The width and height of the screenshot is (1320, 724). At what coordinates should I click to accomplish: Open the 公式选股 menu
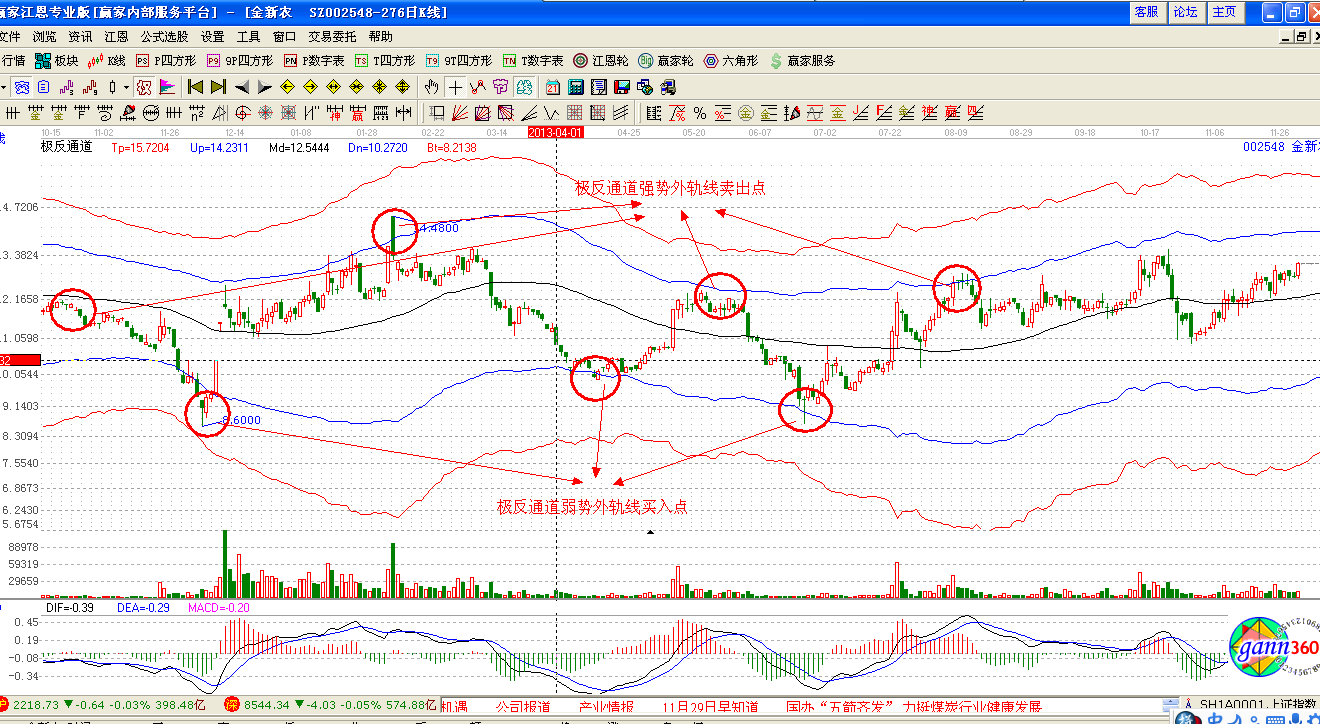click(164, 36)
